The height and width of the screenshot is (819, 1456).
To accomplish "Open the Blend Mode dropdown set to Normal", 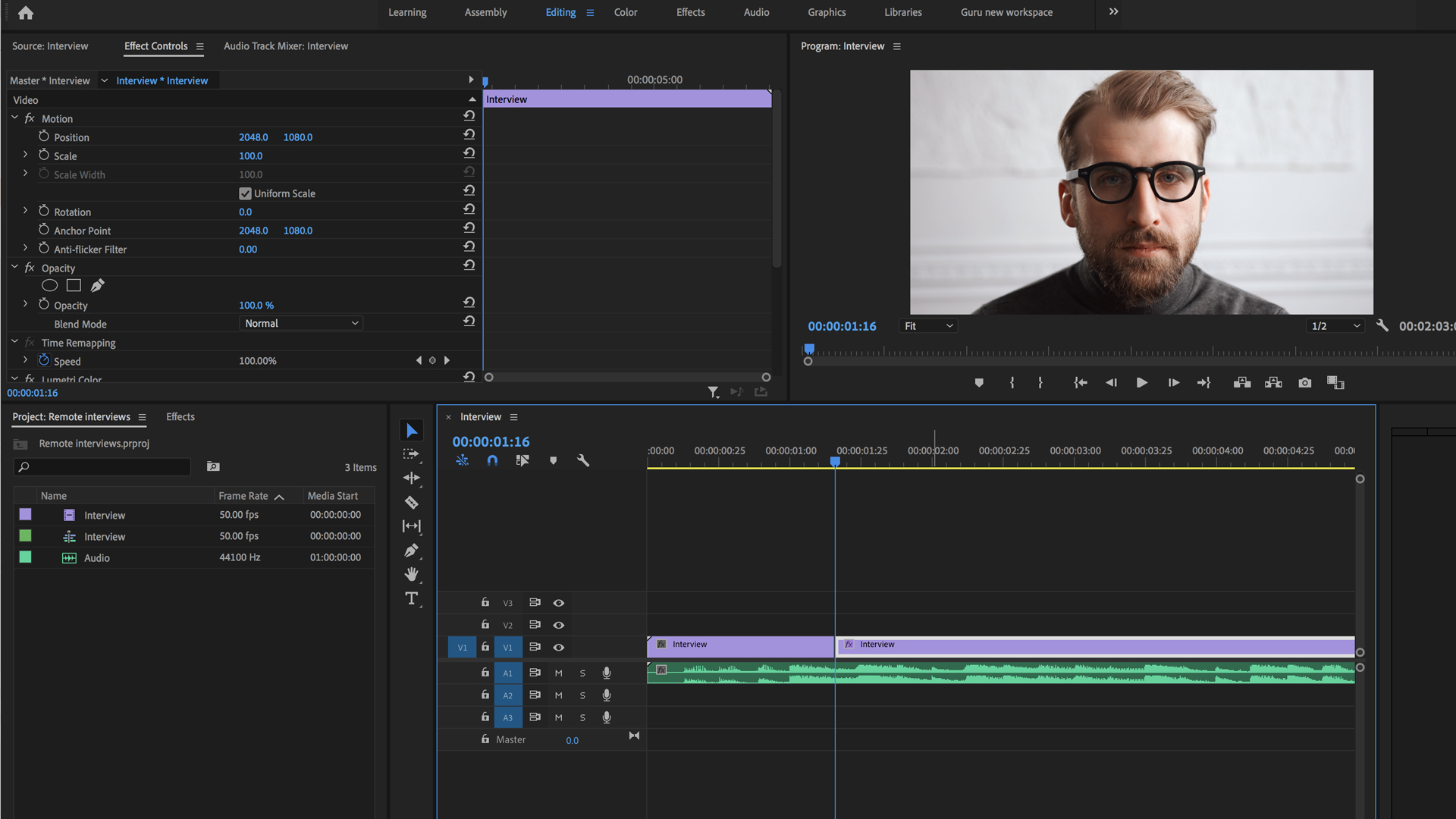I will click(300, 323).
